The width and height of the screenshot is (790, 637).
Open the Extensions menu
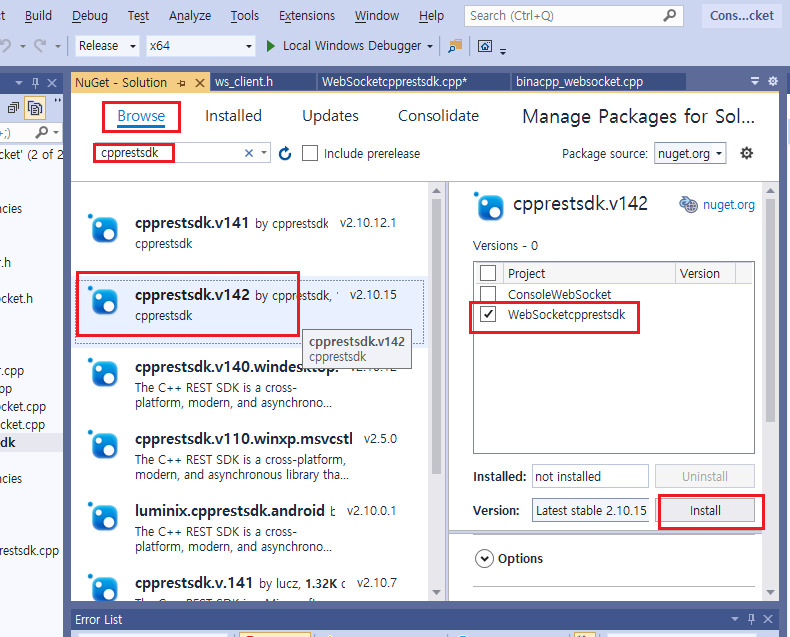click(x=307, y=16)
